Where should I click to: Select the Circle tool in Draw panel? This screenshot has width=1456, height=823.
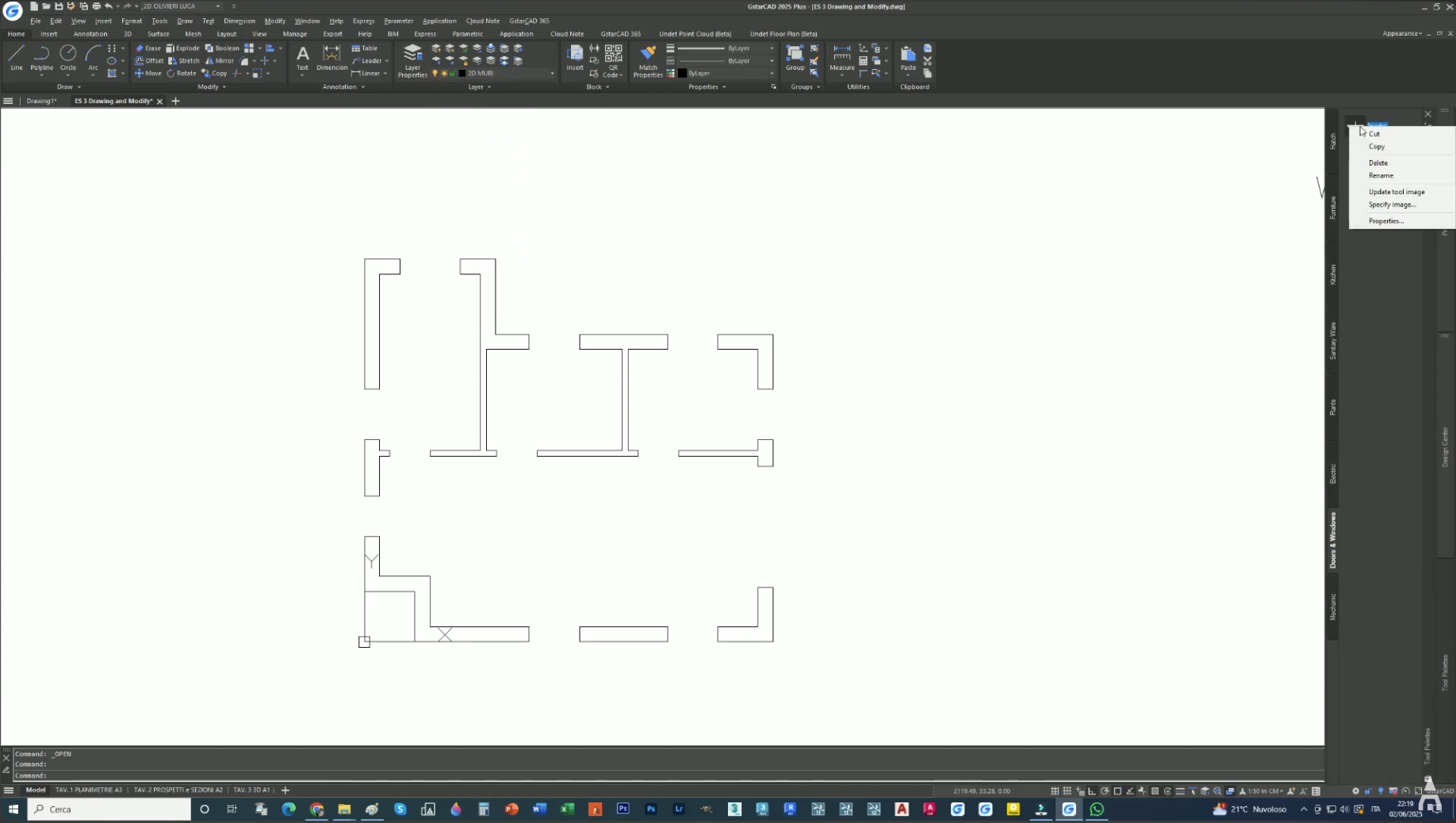pyautogui.click(x=68, y=57)
